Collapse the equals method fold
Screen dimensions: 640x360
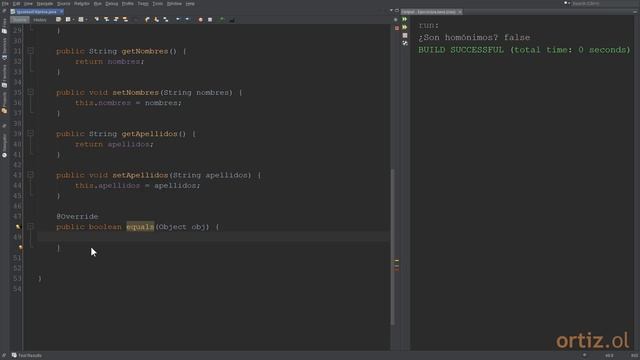pyautogui.click(x=31, y=227)
